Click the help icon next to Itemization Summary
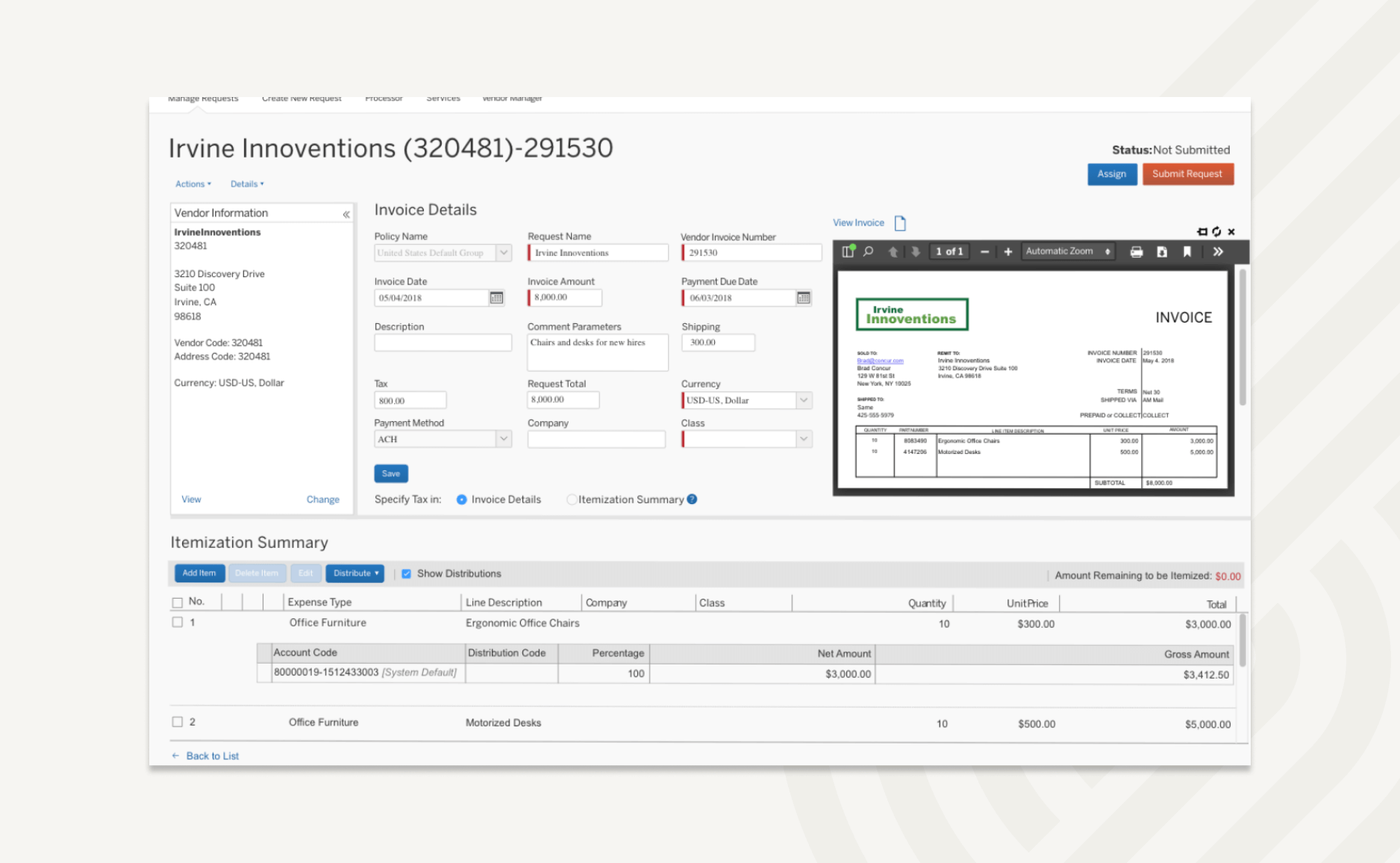Viewport: 1400px width, 863px height. [692, 499]
